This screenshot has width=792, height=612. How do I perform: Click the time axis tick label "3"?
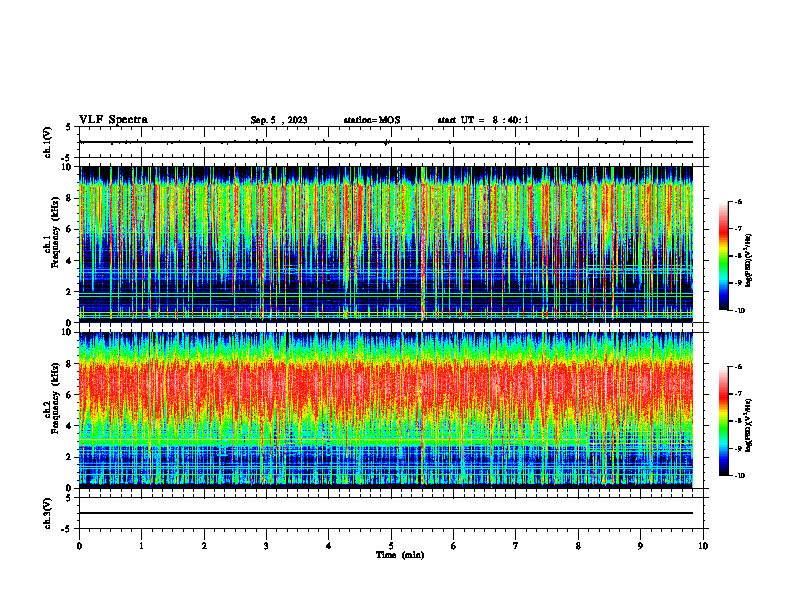click(x=266, y=546)
